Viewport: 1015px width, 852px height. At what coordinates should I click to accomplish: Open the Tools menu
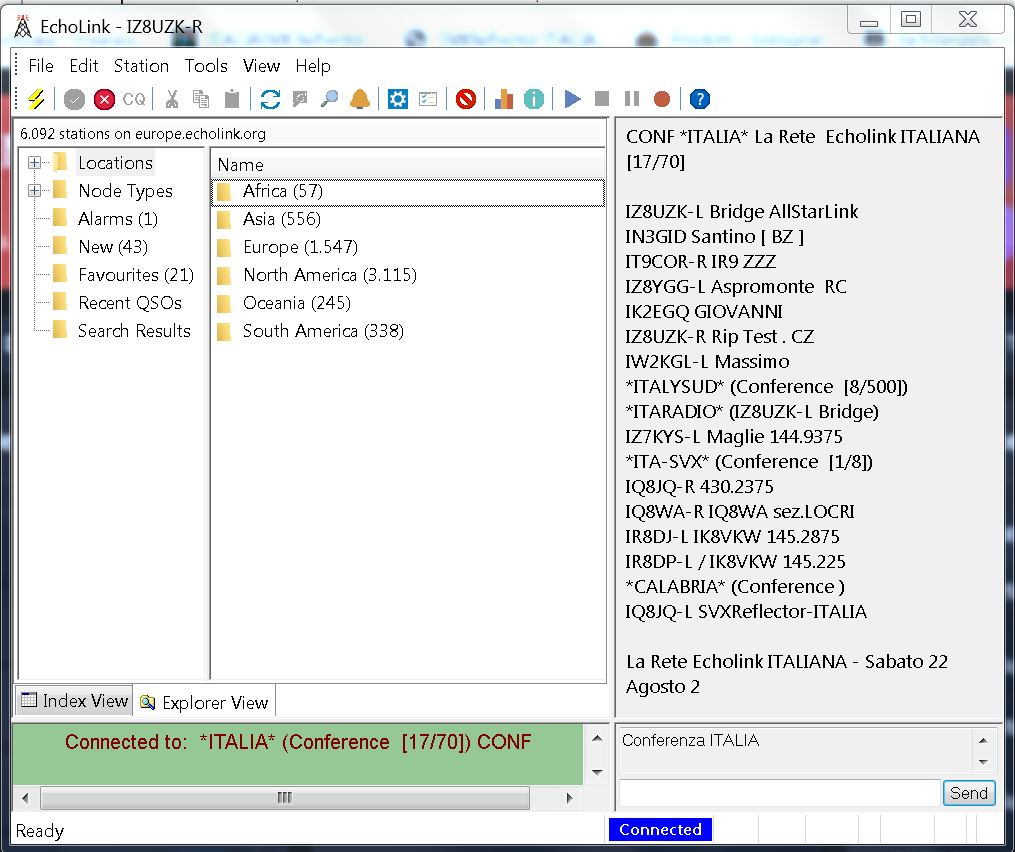tap(206, 66)
